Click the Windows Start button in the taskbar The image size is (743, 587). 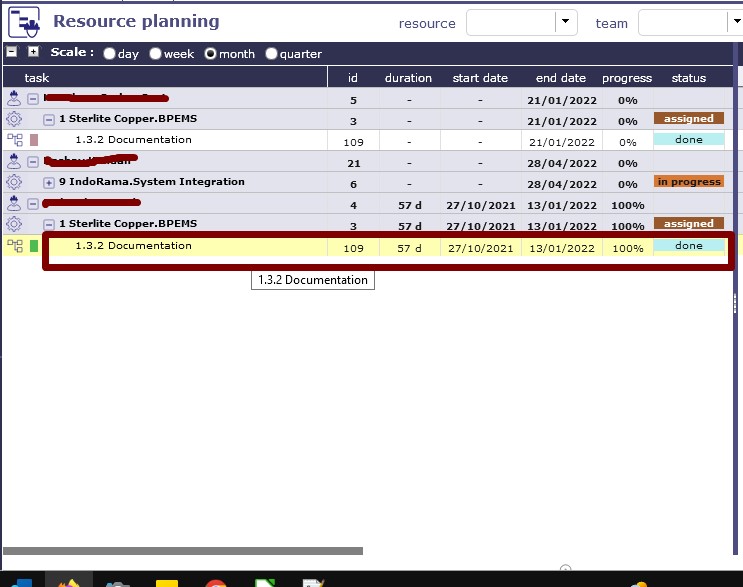tap(21, 580)
